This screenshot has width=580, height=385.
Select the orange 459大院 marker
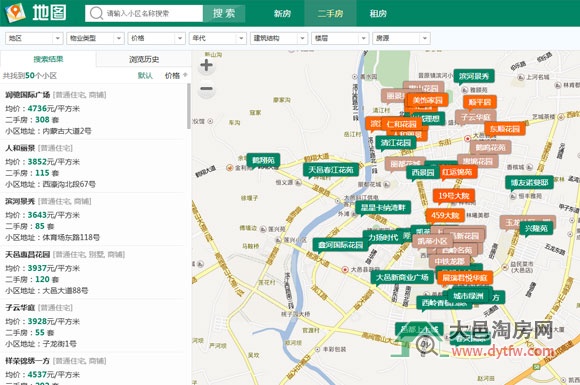tap(445, 215)
